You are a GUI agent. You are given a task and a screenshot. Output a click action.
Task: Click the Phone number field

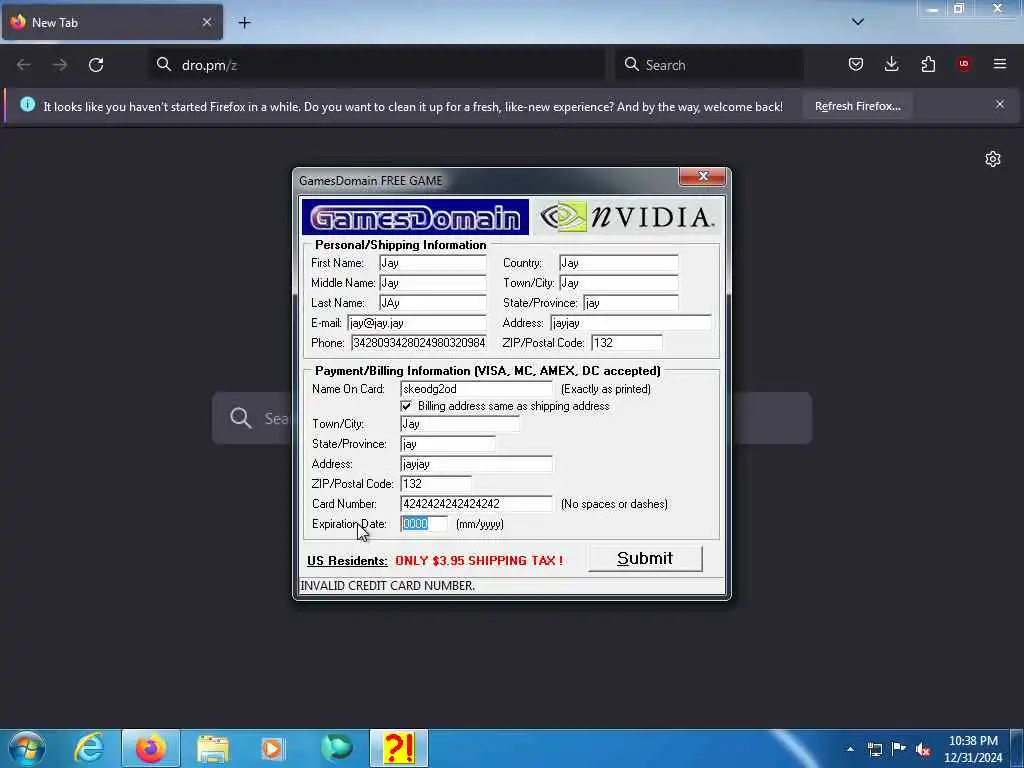coord(419,343)
